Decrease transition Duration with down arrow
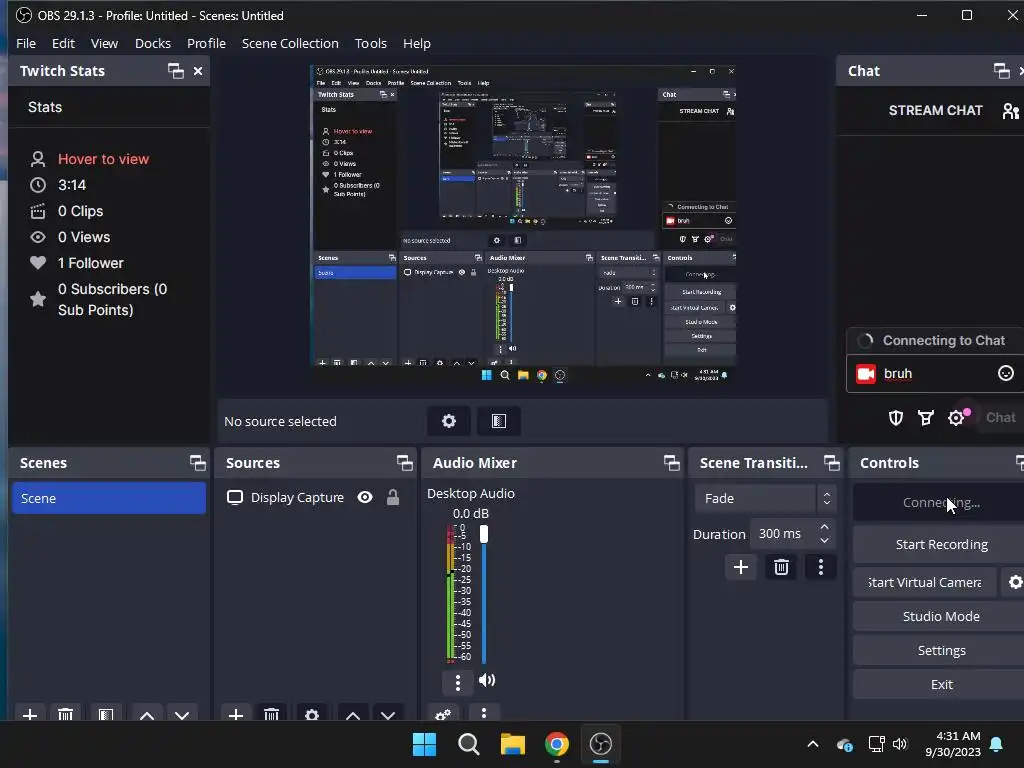Viewport: 1024px width, 768px height. 825,541
